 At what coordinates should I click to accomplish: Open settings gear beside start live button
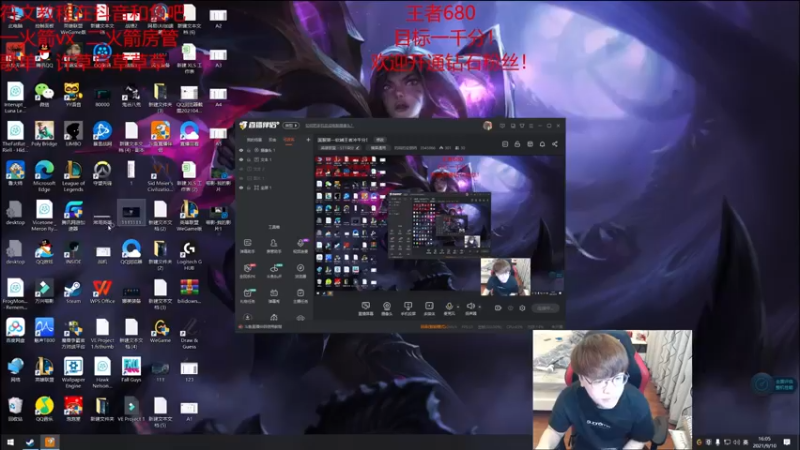coord(522,308)
